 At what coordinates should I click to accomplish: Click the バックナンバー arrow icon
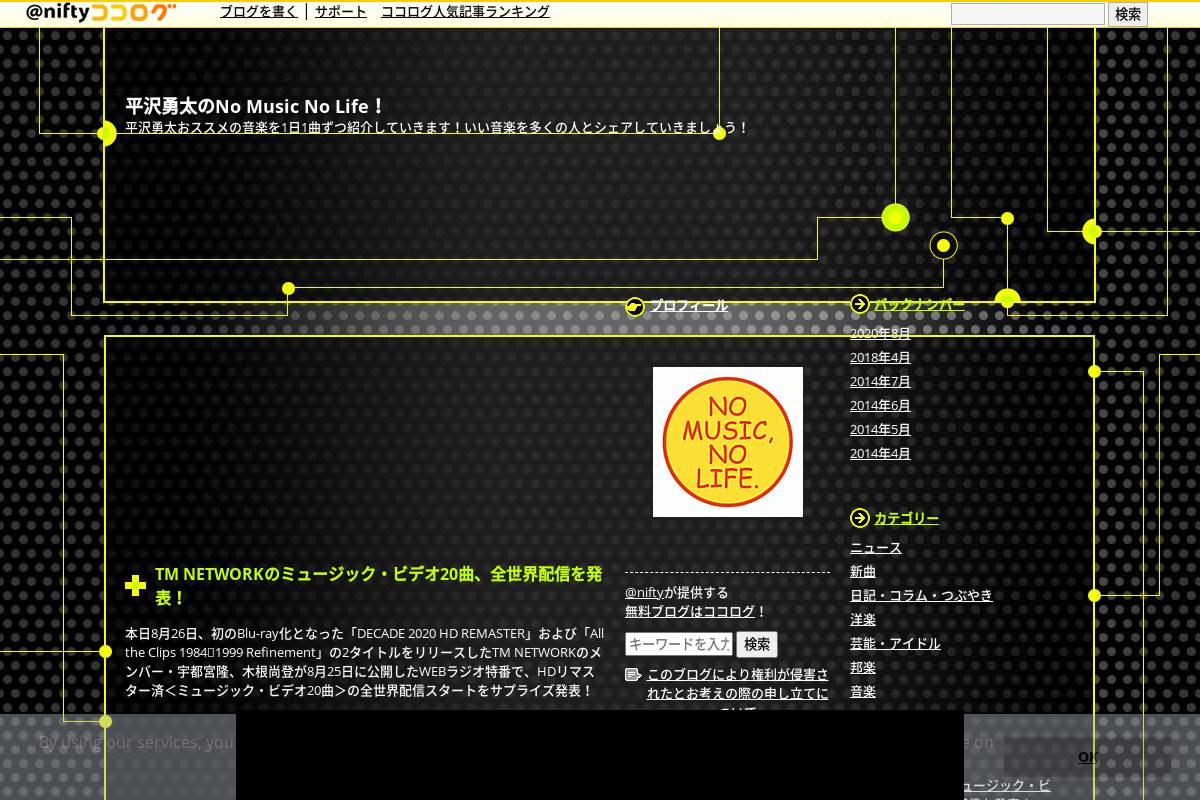860,304
